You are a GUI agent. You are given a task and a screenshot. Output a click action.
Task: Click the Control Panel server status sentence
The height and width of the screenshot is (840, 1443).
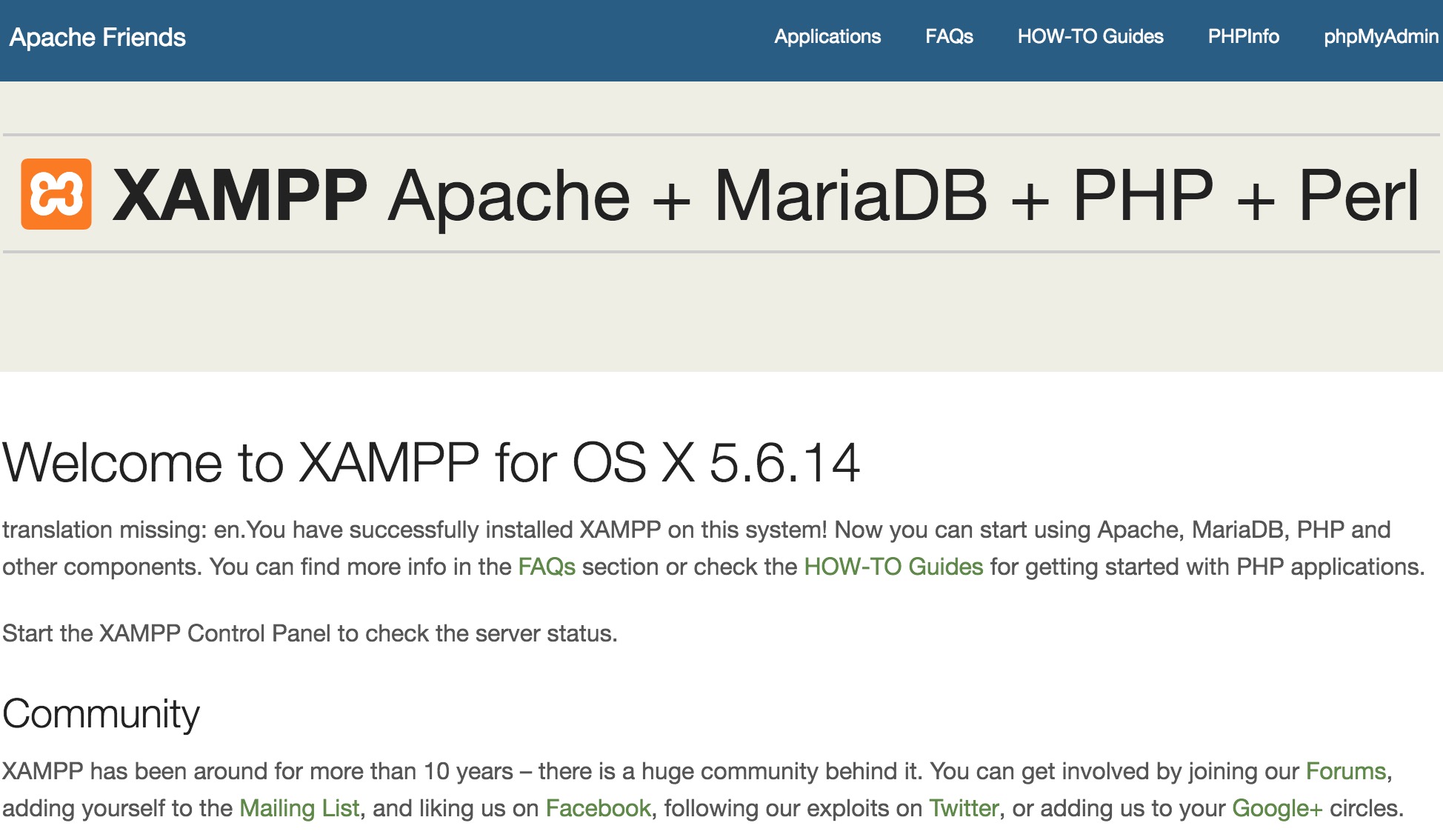[310, 633]
